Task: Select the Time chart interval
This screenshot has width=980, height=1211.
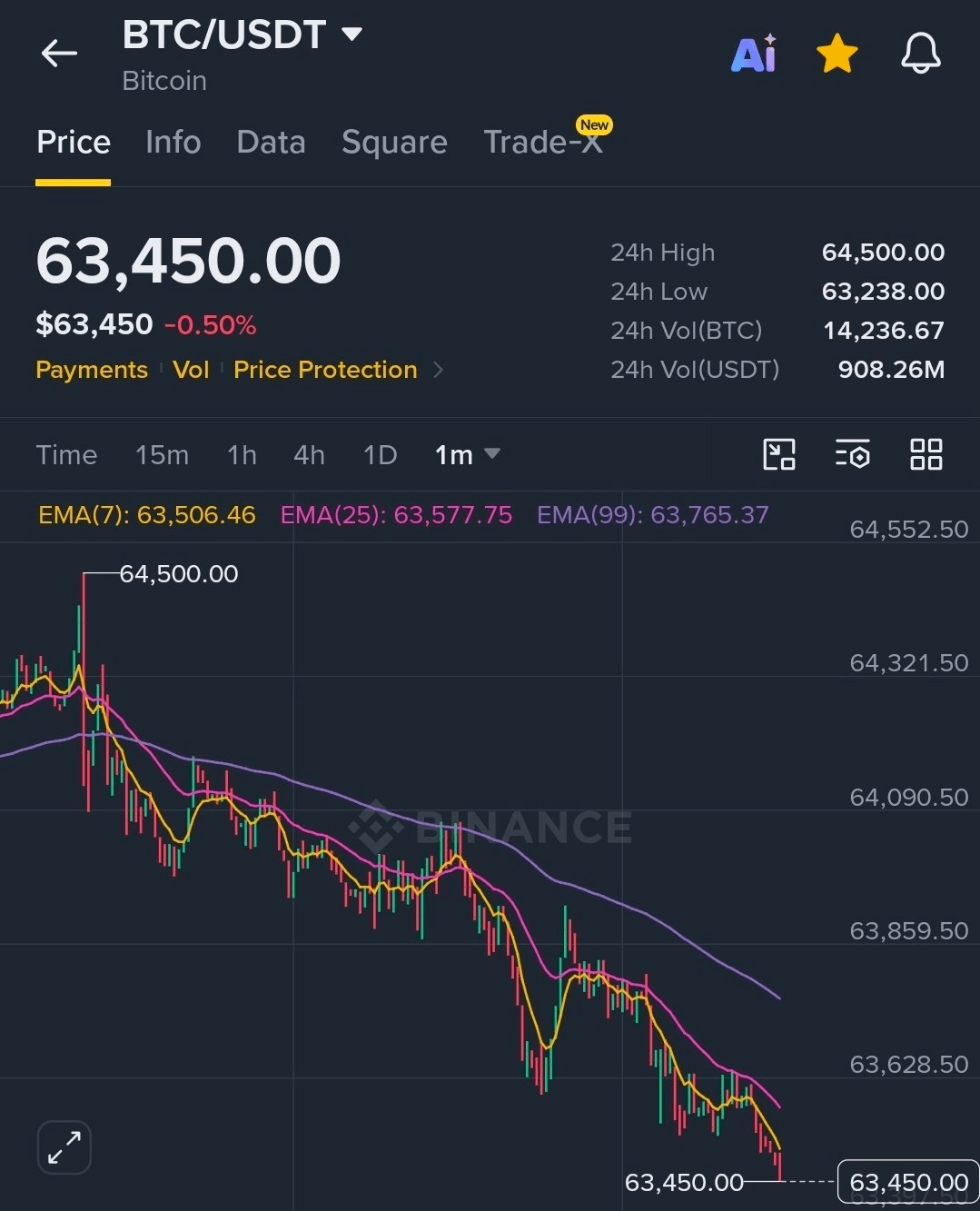Action: (x=66, y=454)
